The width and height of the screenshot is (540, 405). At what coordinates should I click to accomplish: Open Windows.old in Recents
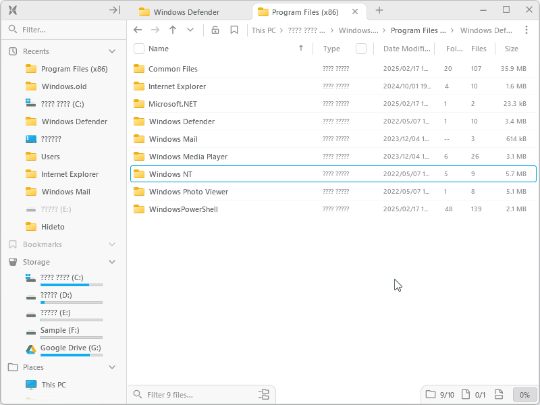pos(56,86)
